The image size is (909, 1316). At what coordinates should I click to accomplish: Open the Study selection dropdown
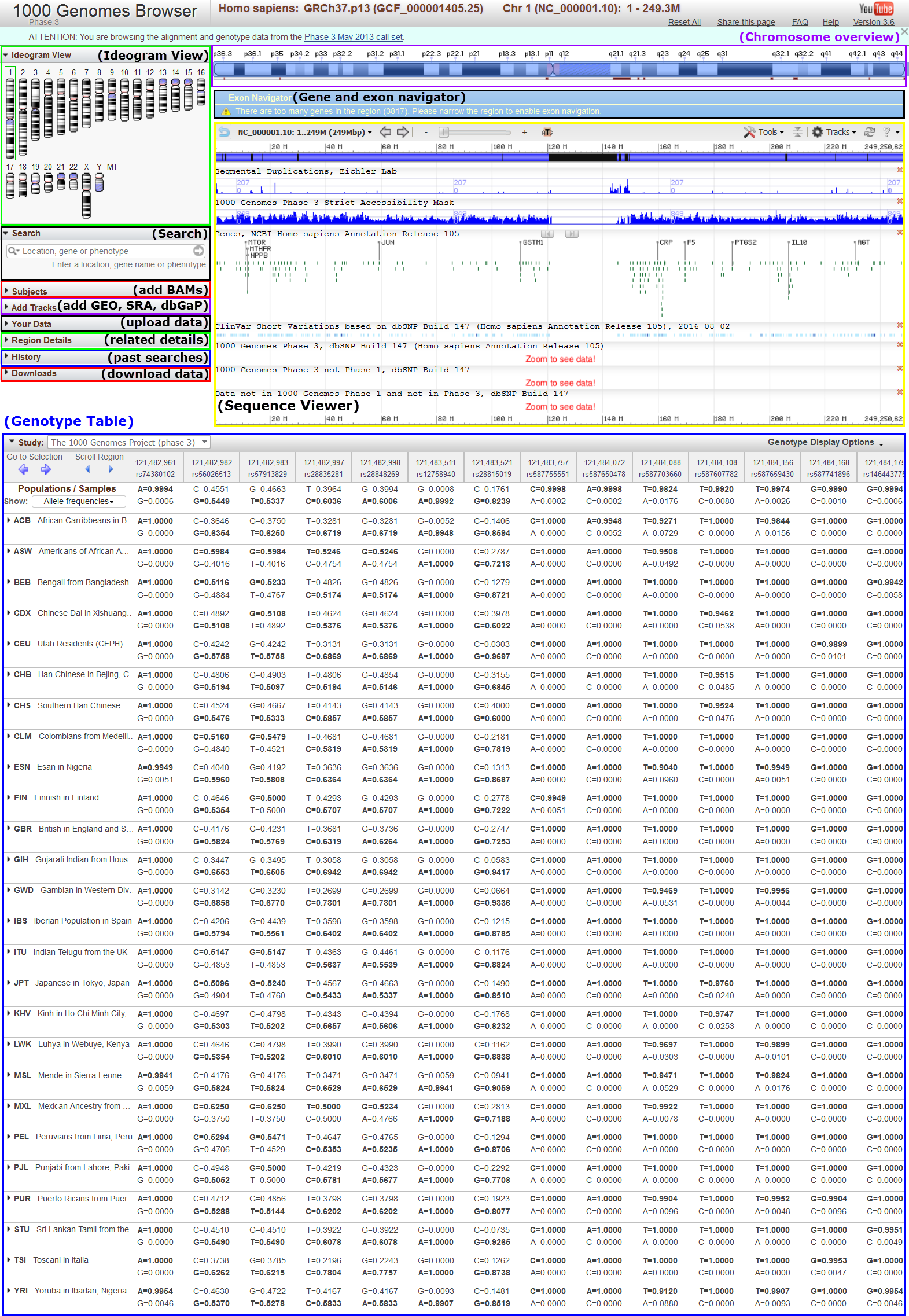(x=128, y=442)
